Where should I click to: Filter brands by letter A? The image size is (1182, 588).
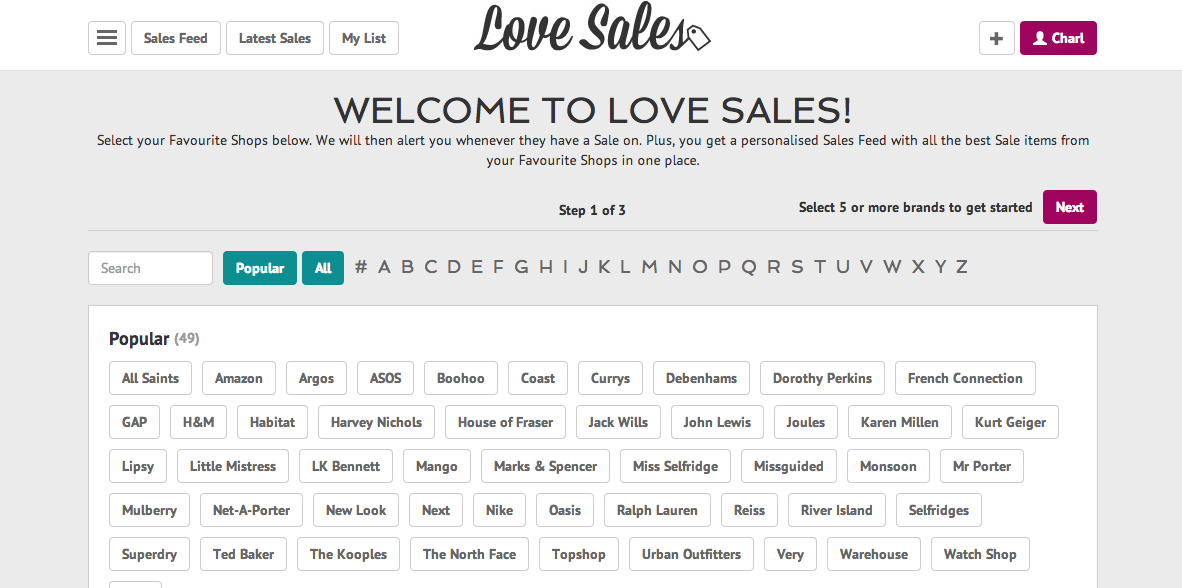point(384,267)
